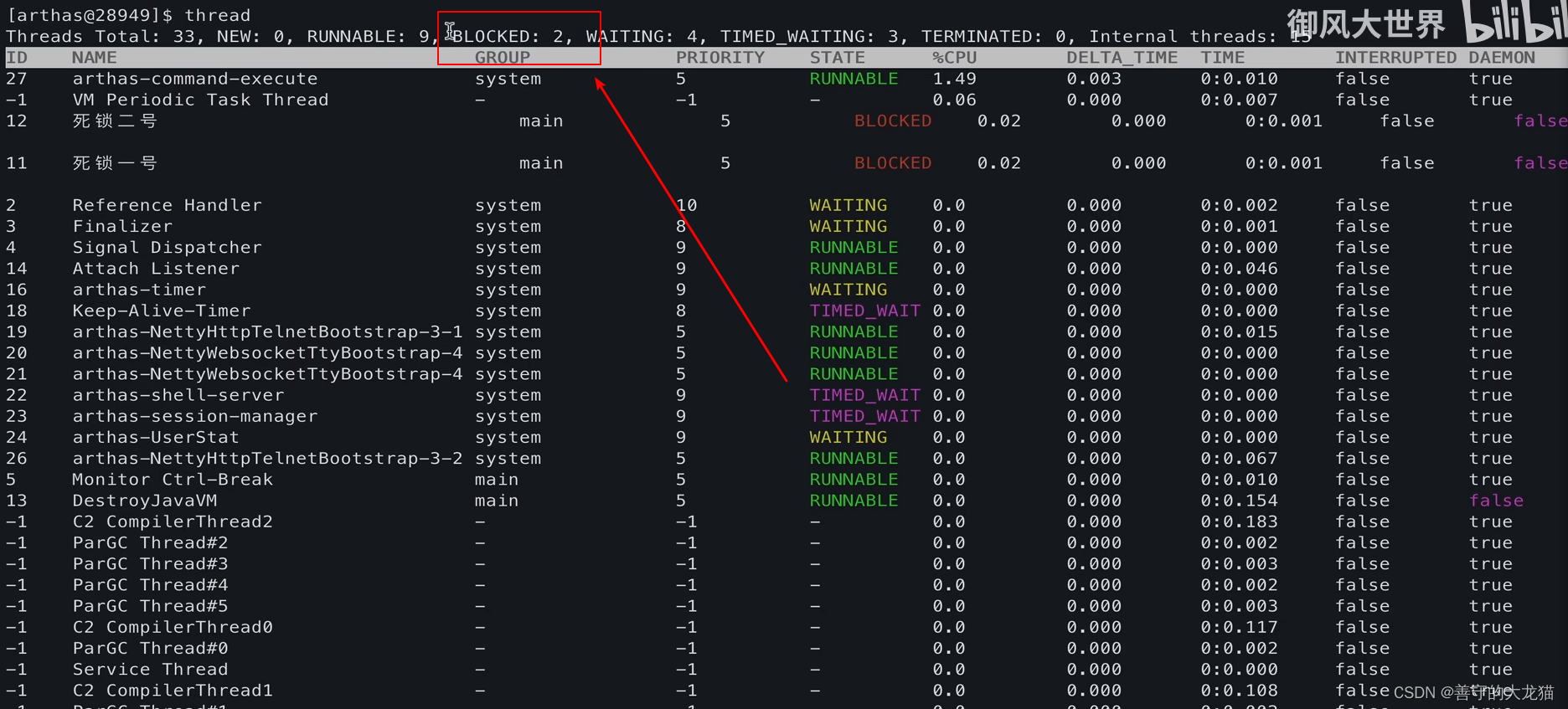Select ParGC Thread#5 name
This screenshot has height=709, width=1568.
(x=151, y=606)
